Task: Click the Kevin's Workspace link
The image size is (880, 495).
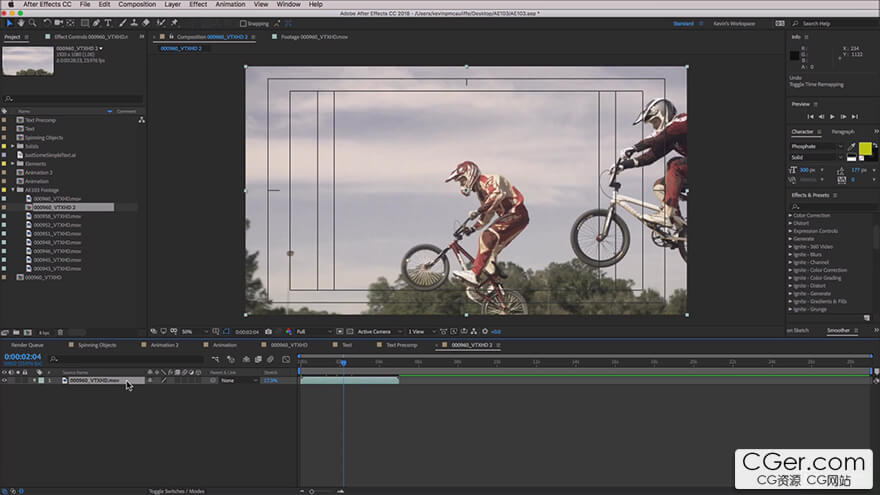Action: click(x=734, y=24)
